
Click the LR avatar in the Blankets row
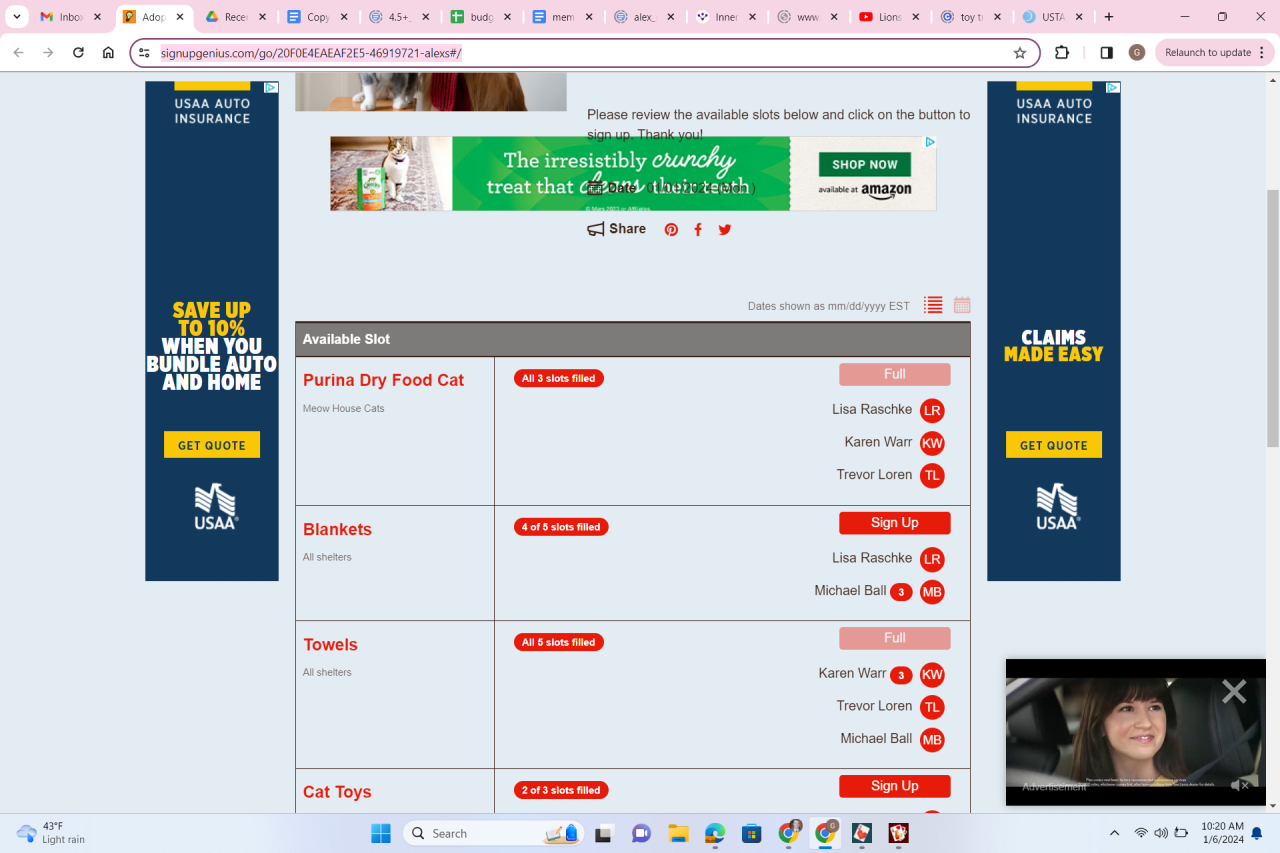coord(932,560)
